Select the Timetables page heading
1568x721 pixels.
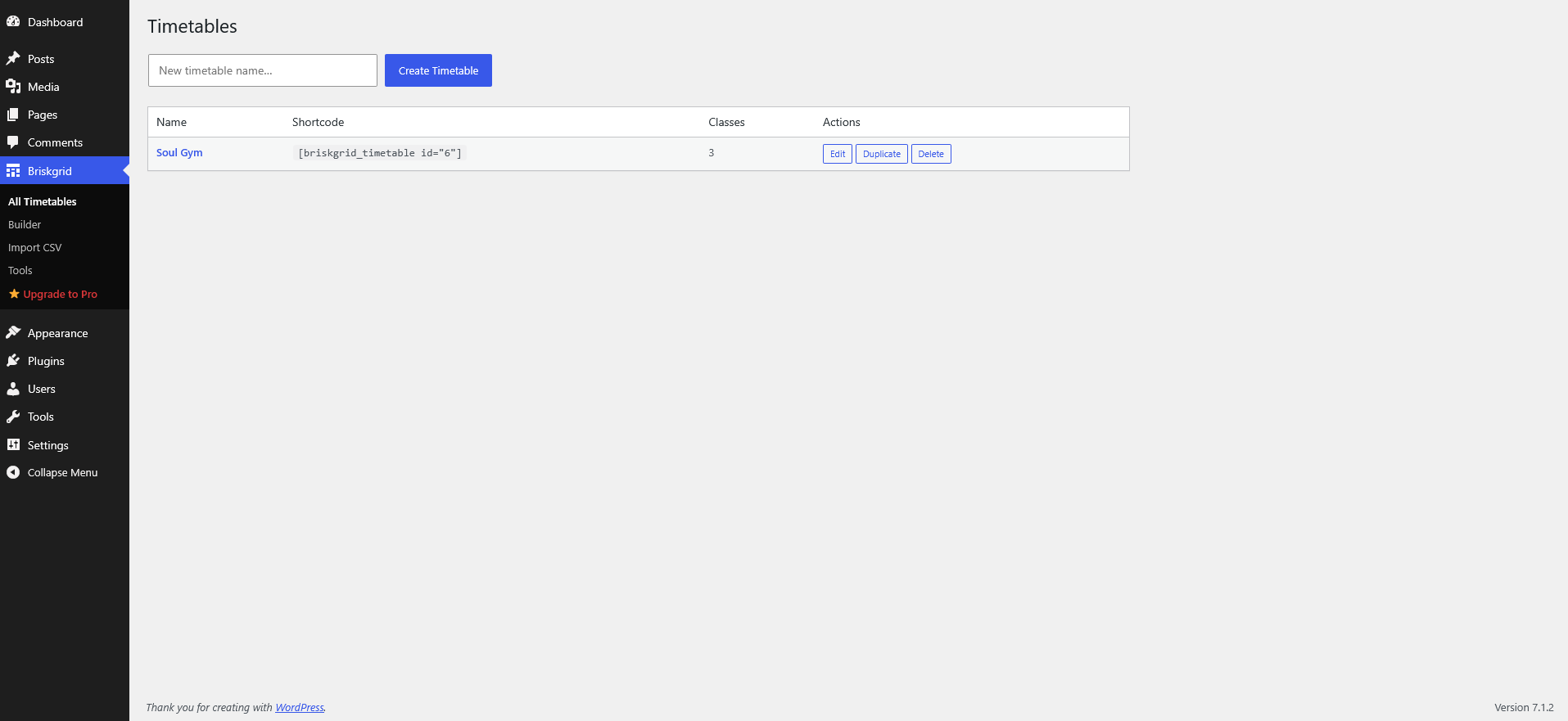(x=192, y=26)
